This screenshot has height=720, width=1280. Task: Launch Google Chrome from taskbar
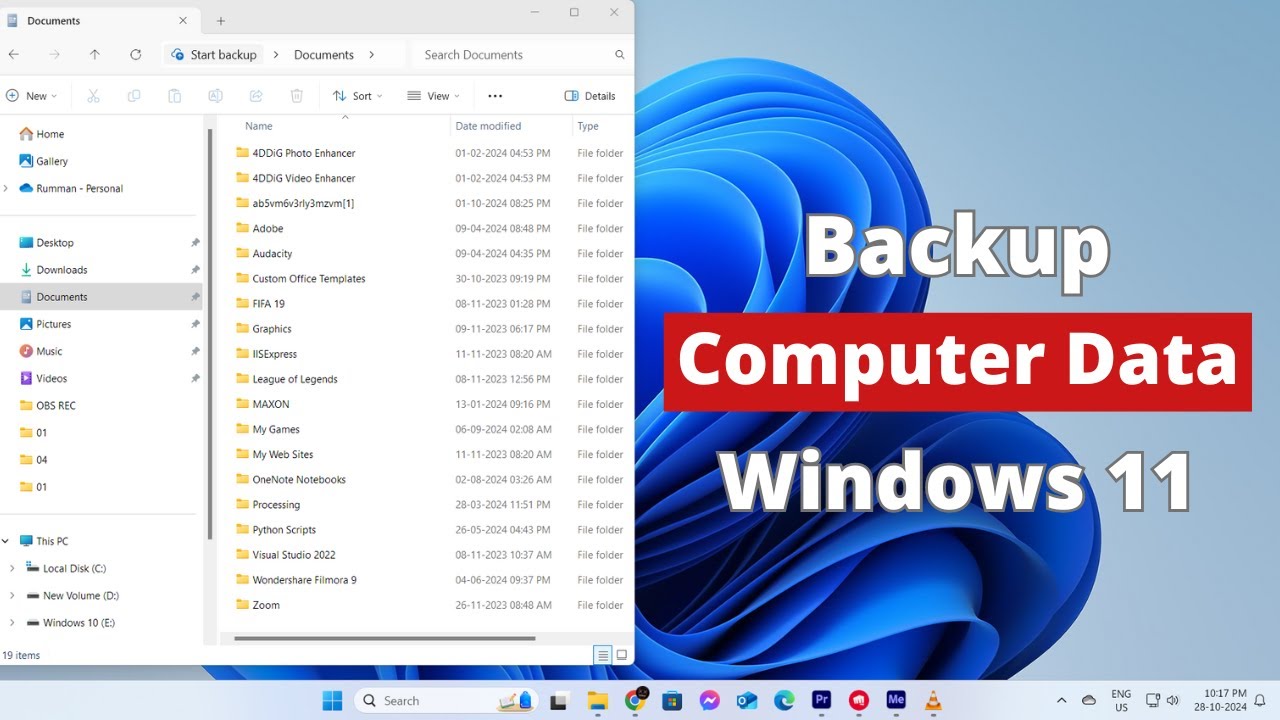(x=635, y=701)
